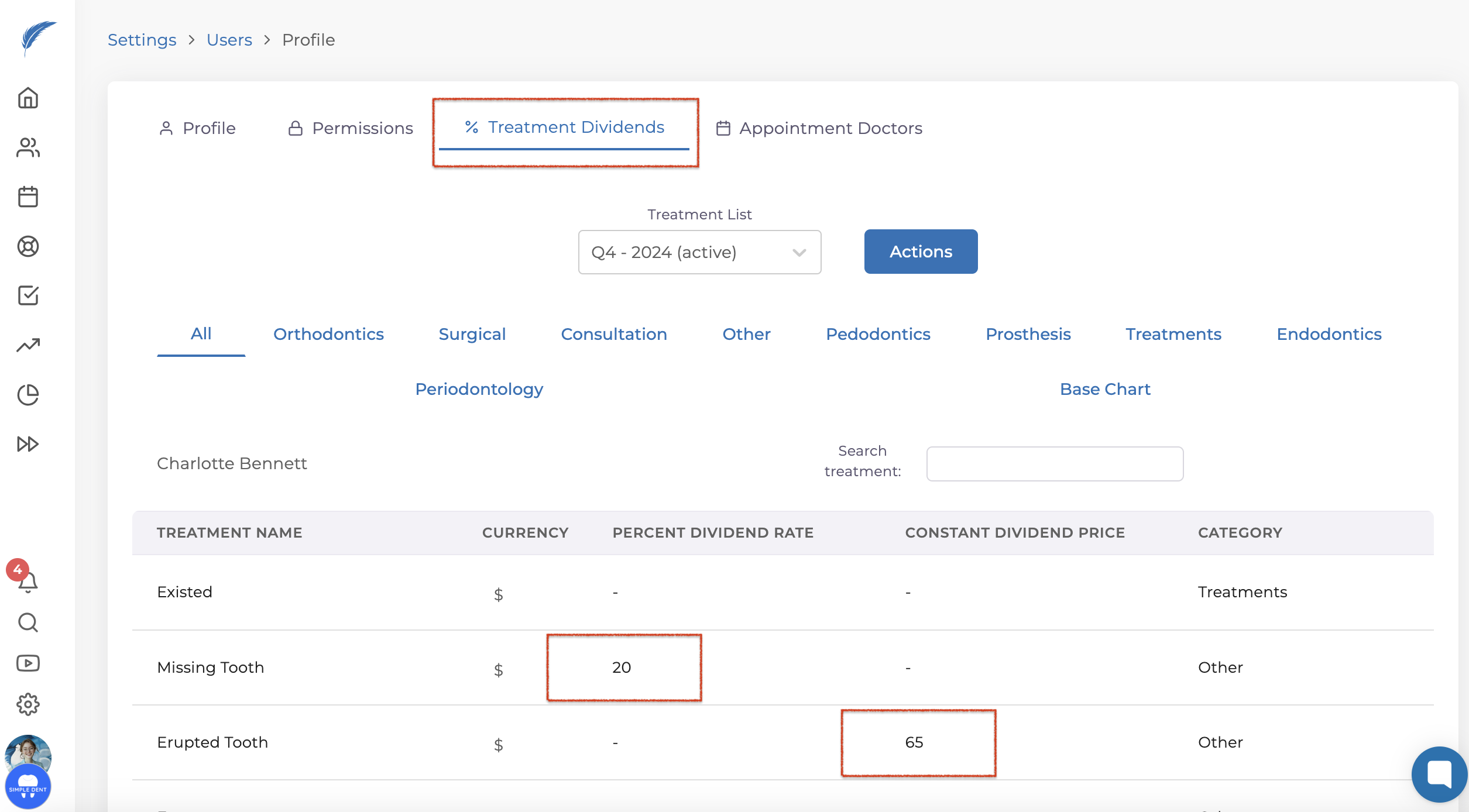
Task: Open notifications bell with 4 badge
Action: coord(26,581)
